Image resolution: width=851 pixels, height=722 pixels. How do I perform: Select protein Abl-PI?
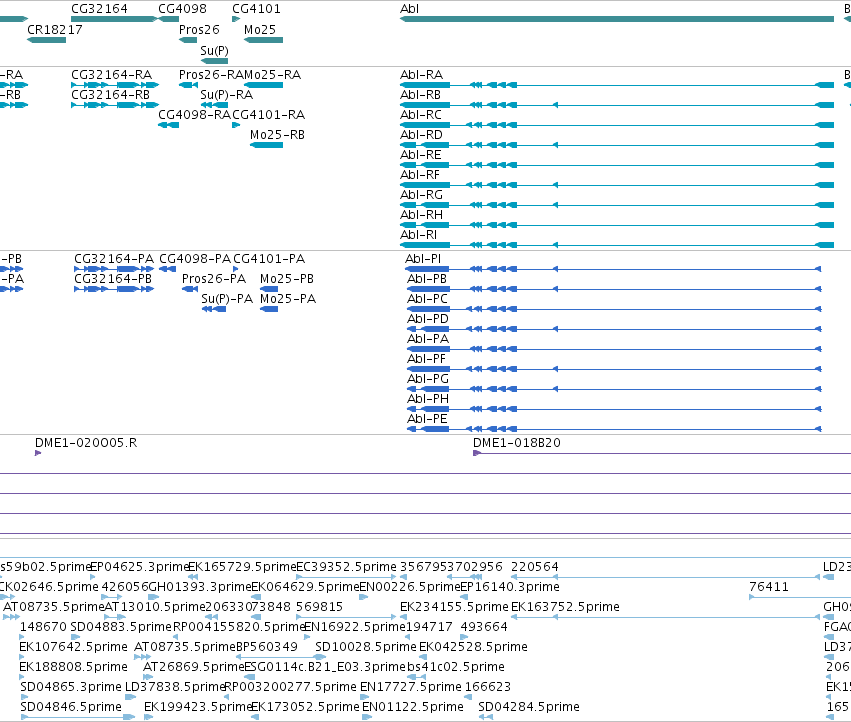(x=613, y=269)
